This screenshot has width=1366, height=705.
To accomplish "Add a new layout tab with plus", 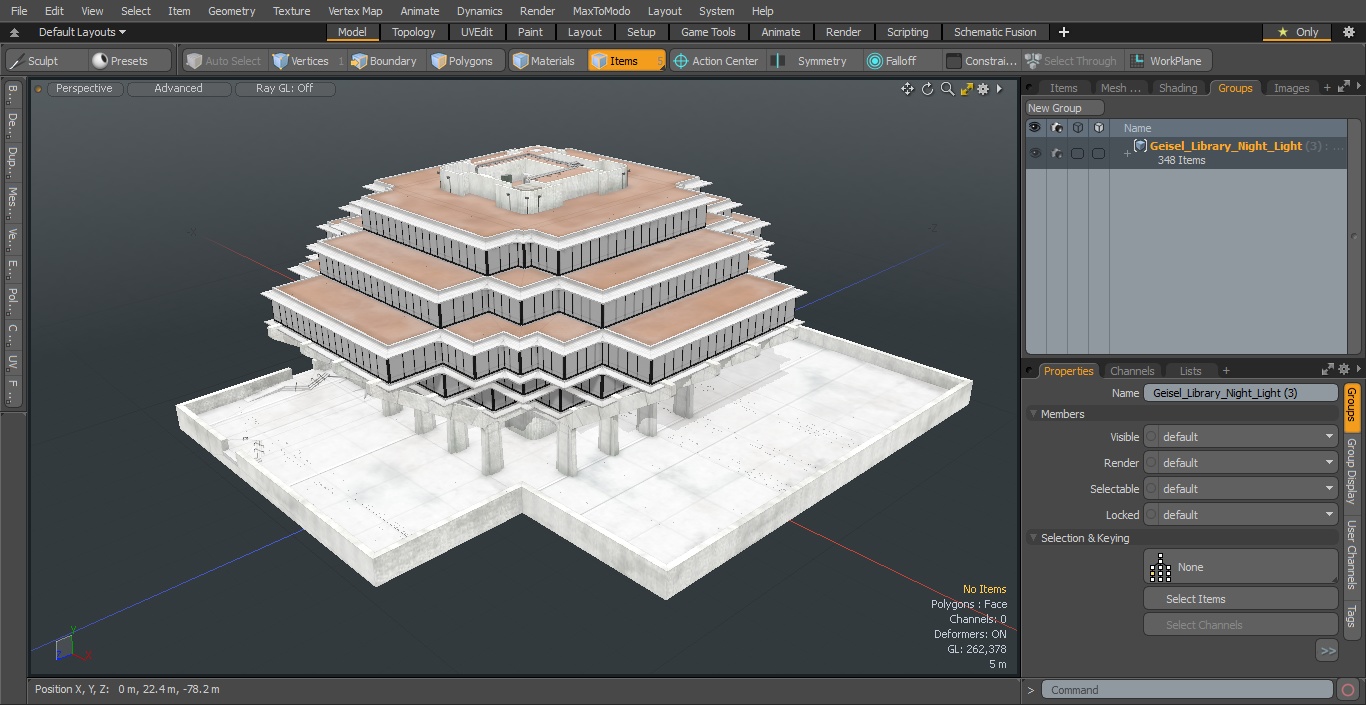I will [x=1063, y=32].
